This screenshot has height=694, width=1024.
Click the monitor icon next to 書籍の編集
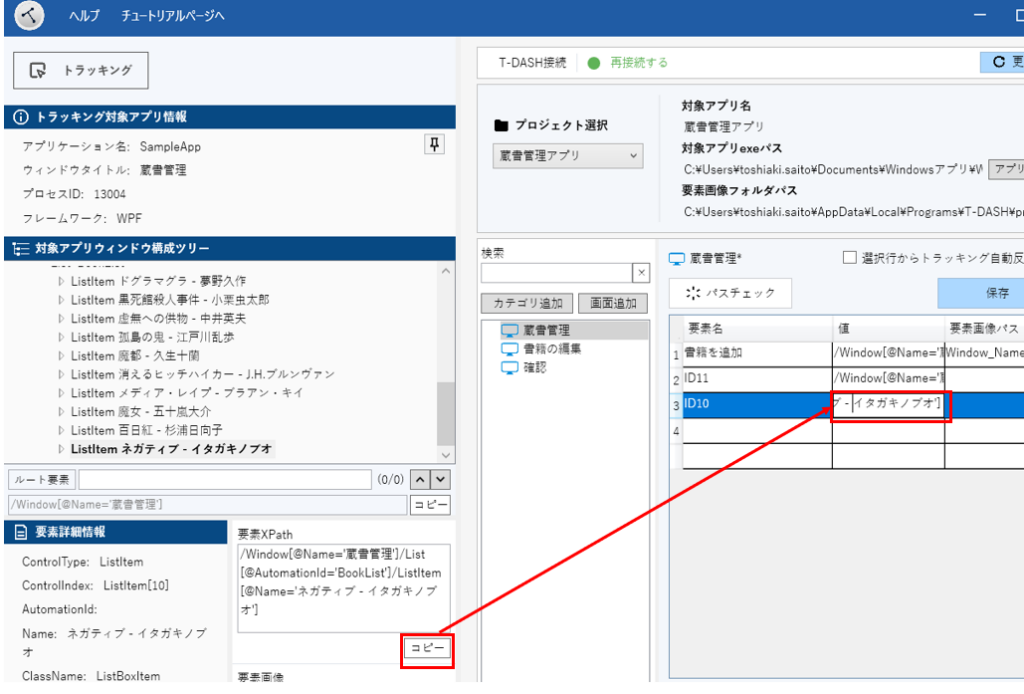coord(510,349)
